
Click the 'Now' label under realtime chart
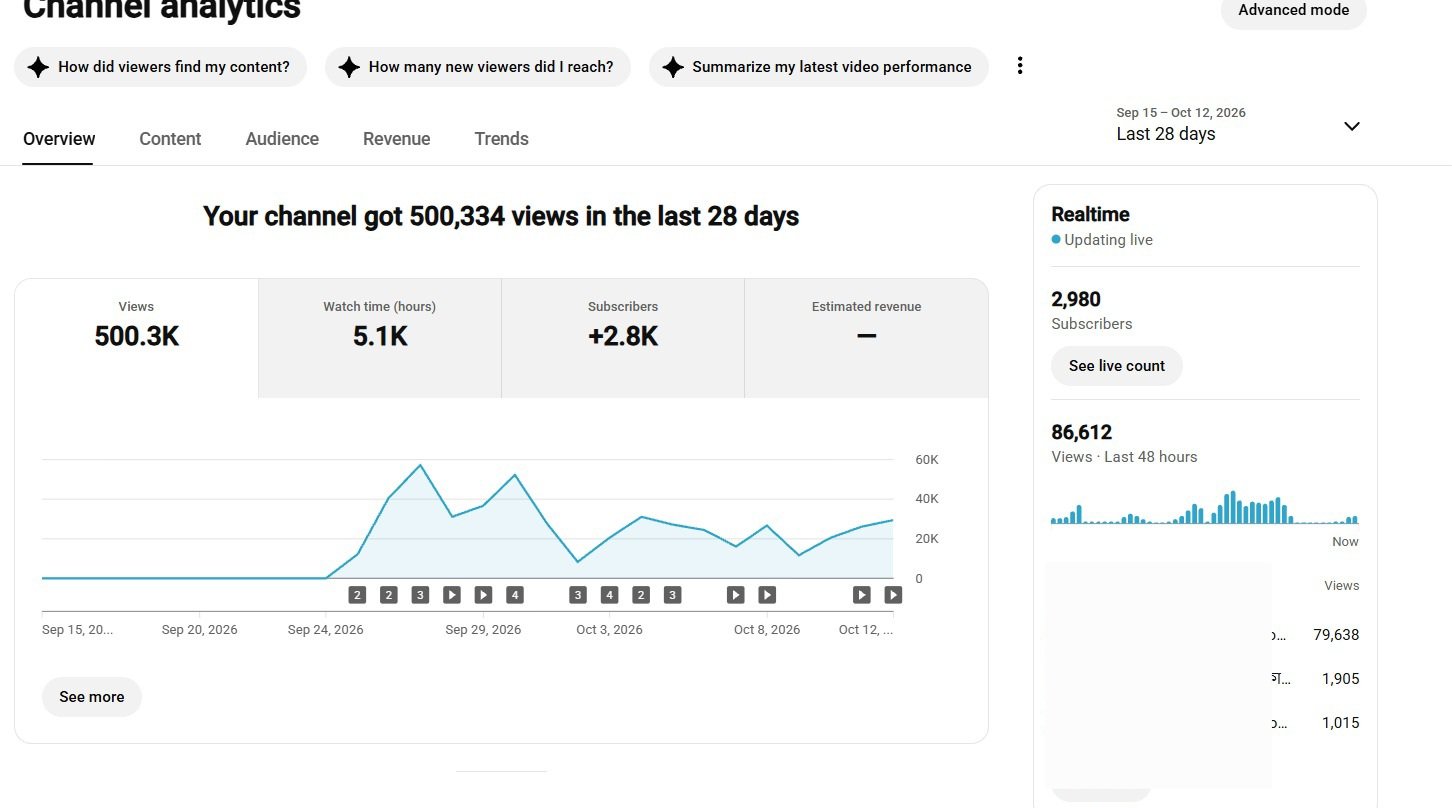pos(1345,542)
